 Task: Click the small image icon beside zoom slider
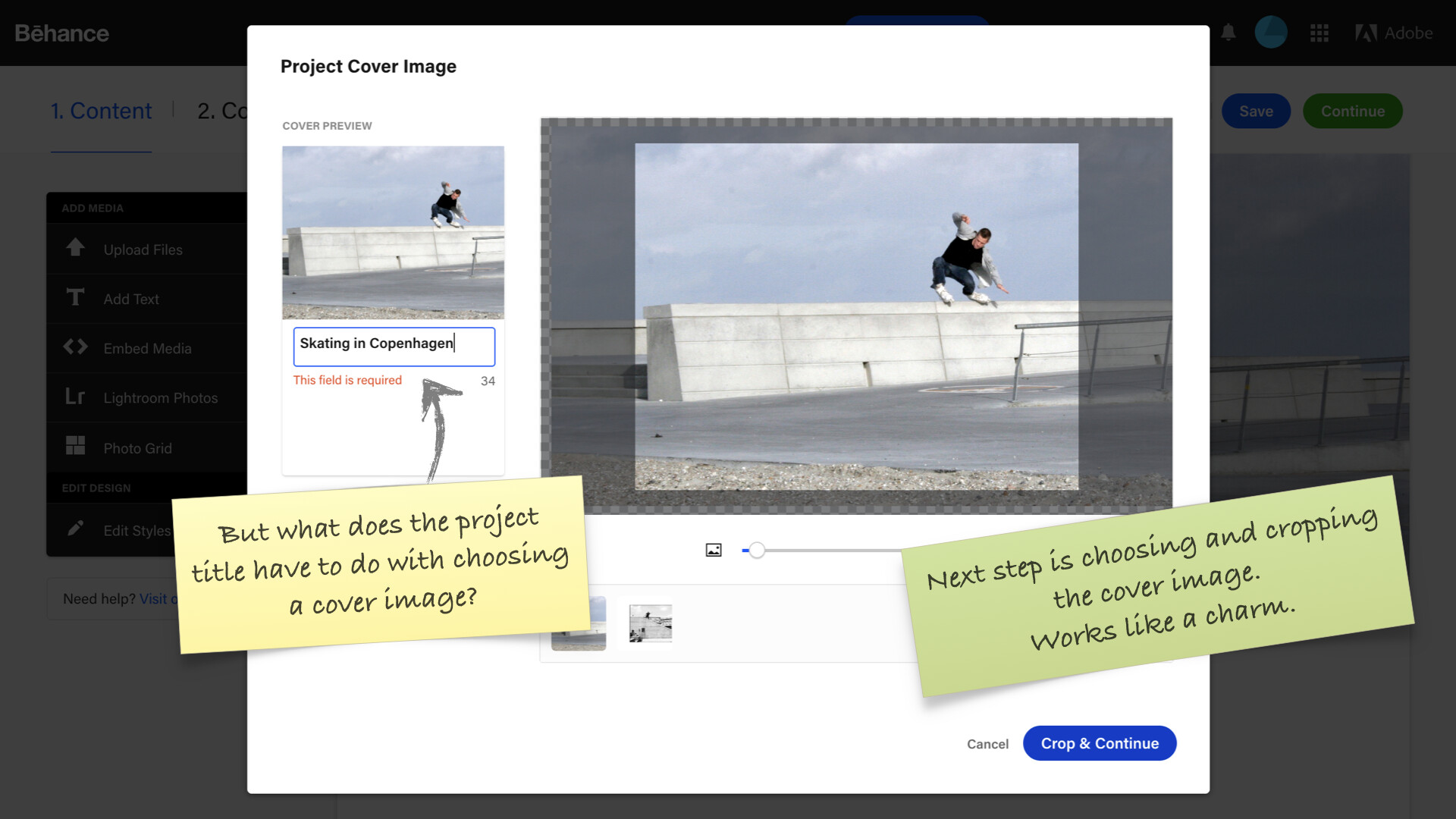tap(714, 551)
